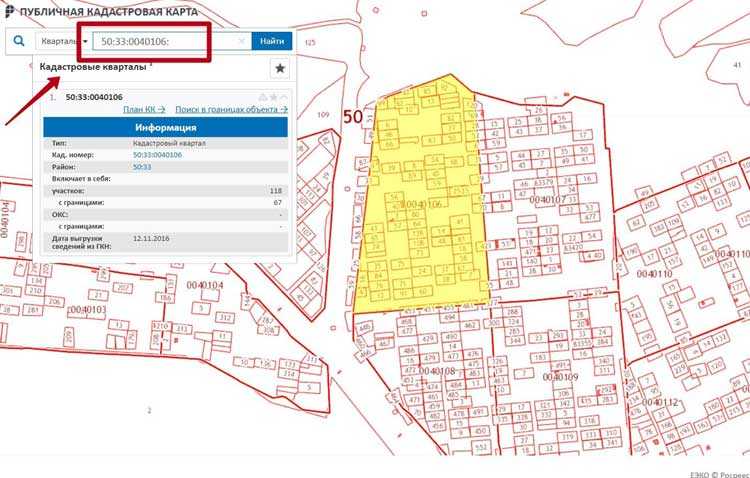This screenshot has width=750, height=478.
Task: Click the favorites star button
Action: pyautogui.click(x=280, y=68)
